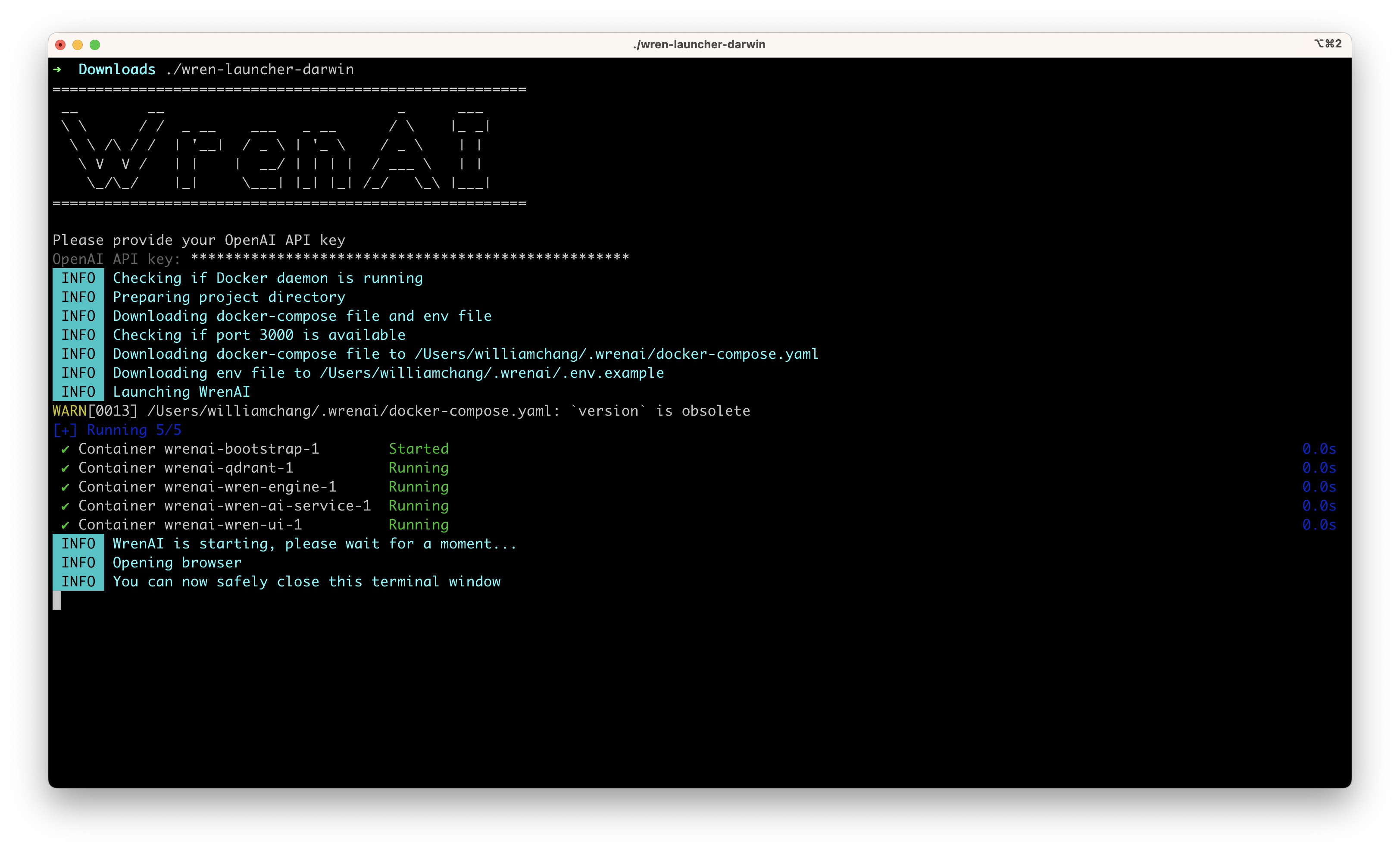Click 'Preparing project directory' line

click(229, 297)
